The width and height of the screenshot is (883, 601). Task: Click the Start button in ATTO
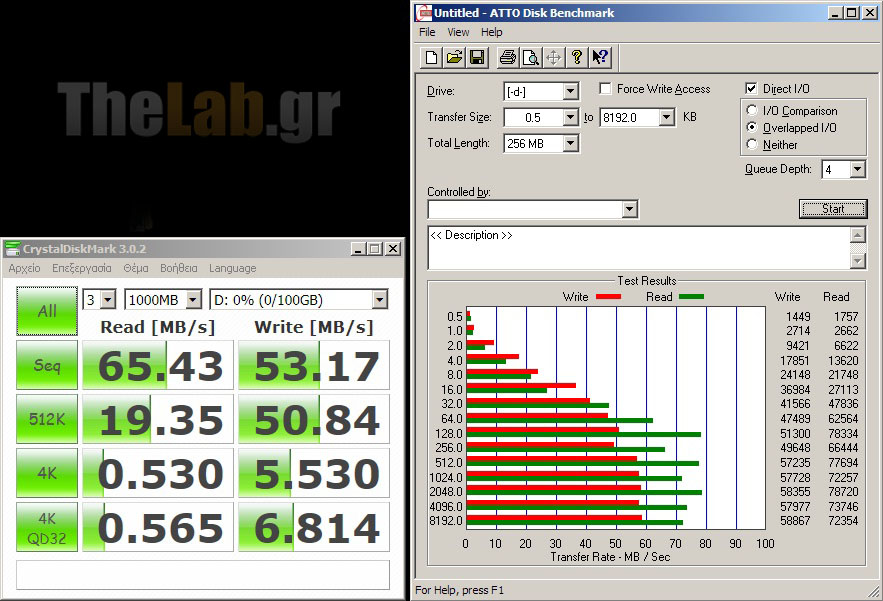pos(833,208)
